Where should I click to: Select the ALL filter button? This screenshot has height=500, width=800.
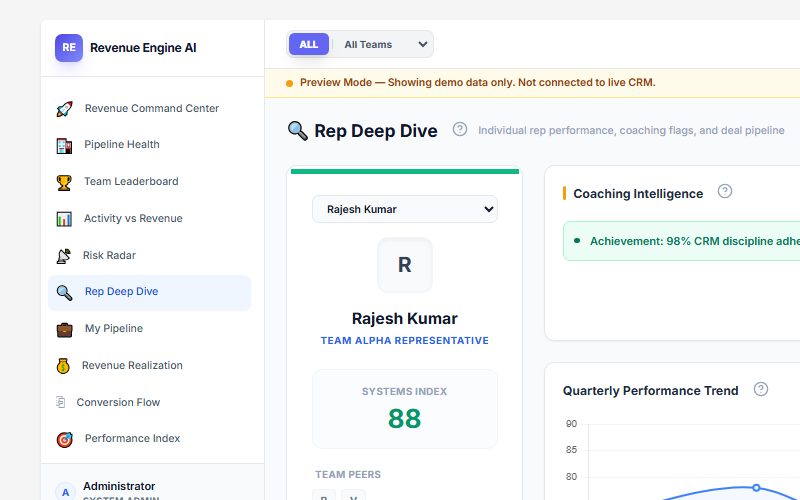click(309, 44)
